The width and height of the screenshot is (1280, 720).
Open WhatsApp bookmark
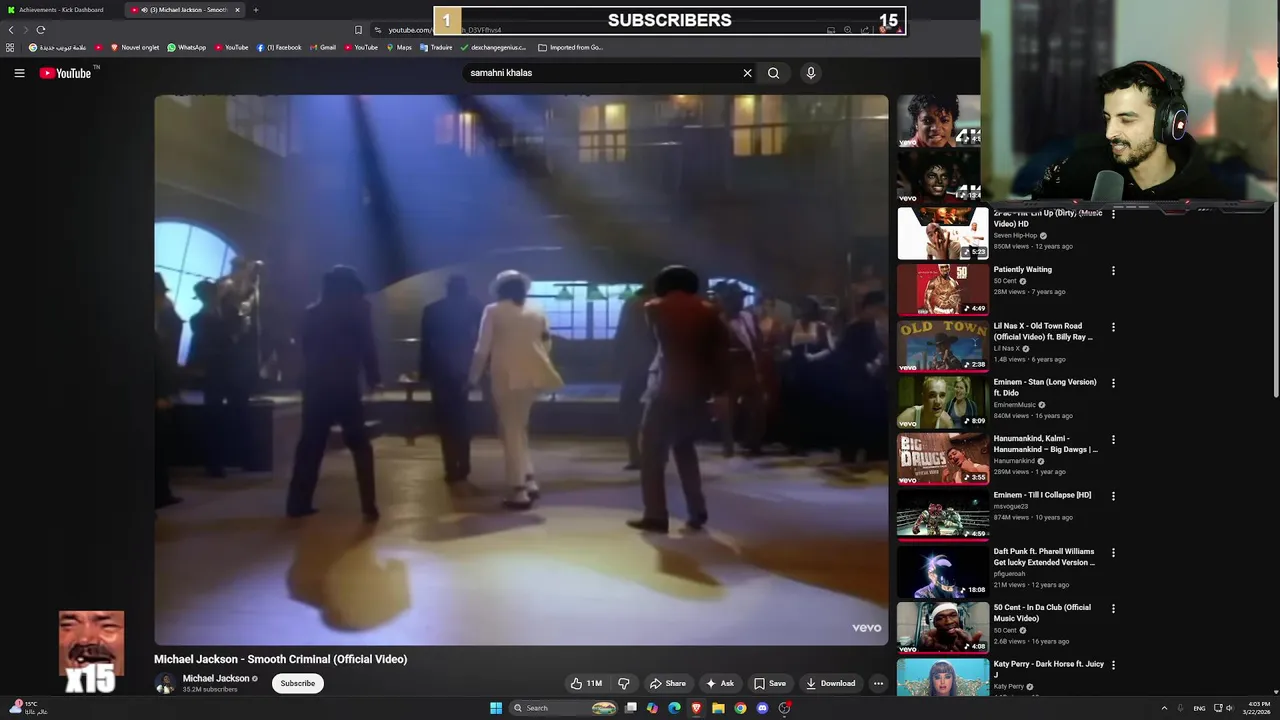pyautogui.click(x=187, y=47)
